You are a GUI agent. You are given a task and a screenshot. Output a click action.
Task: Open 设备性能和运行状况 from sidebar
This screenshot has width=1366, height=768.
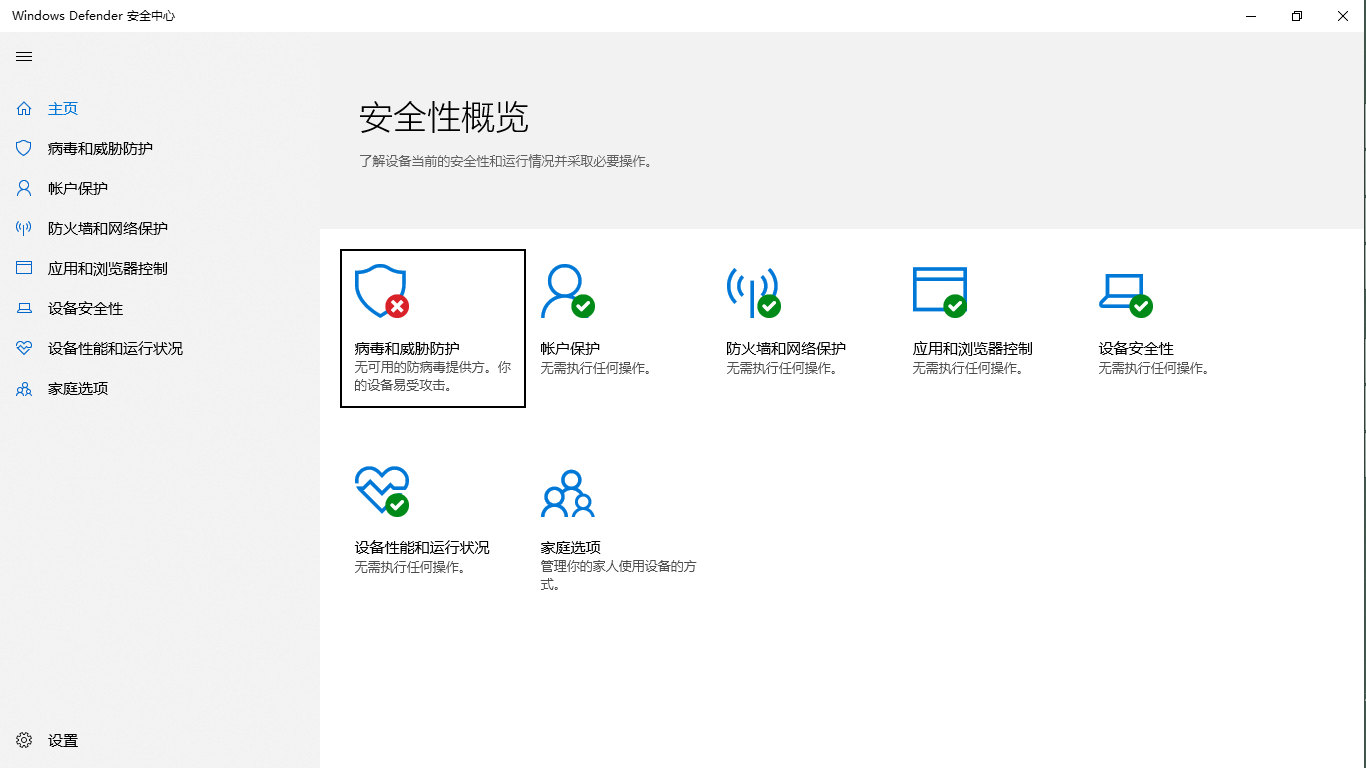tap(115, 348)
